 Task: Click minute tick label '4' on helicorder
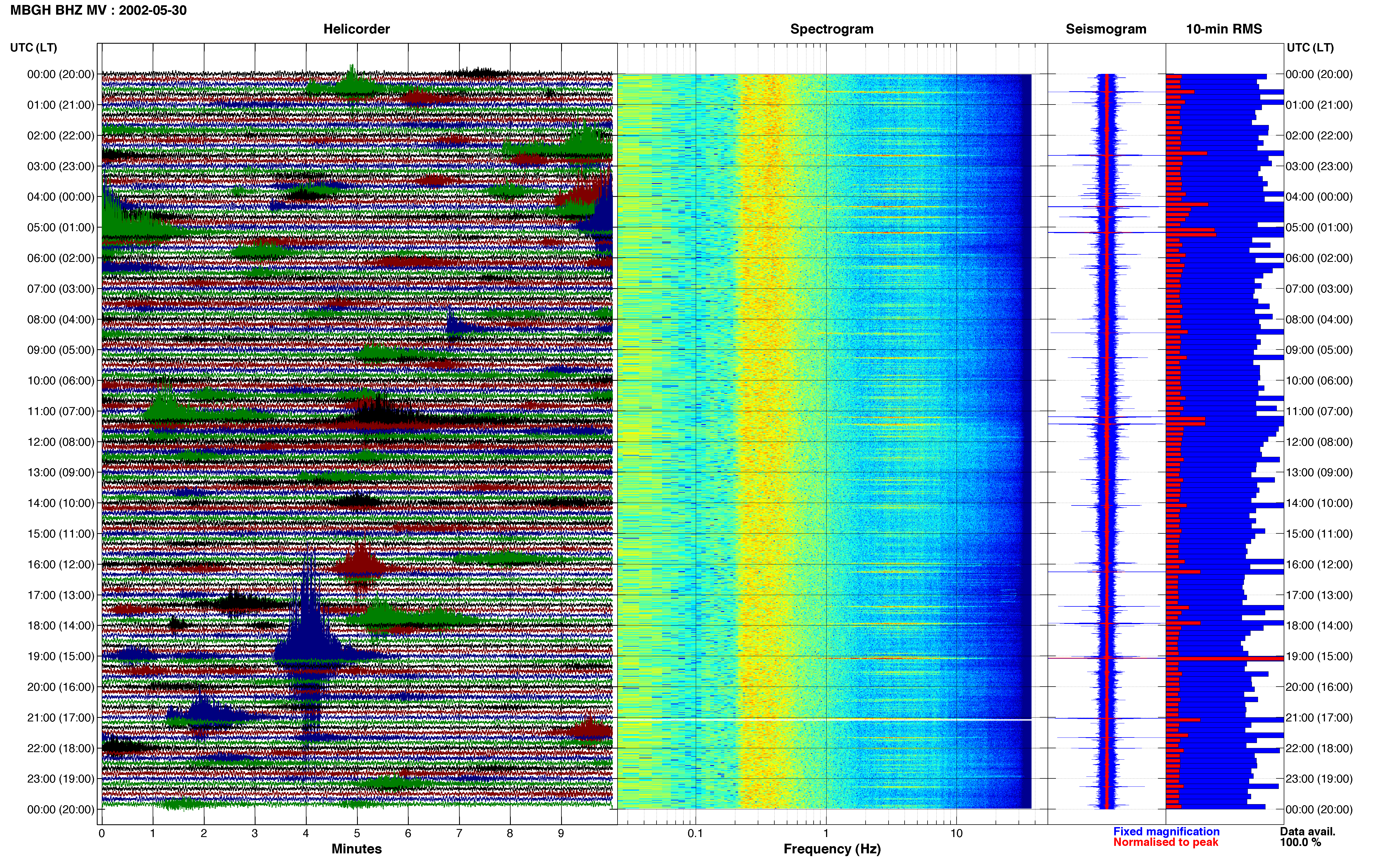[x=306, y=833]
